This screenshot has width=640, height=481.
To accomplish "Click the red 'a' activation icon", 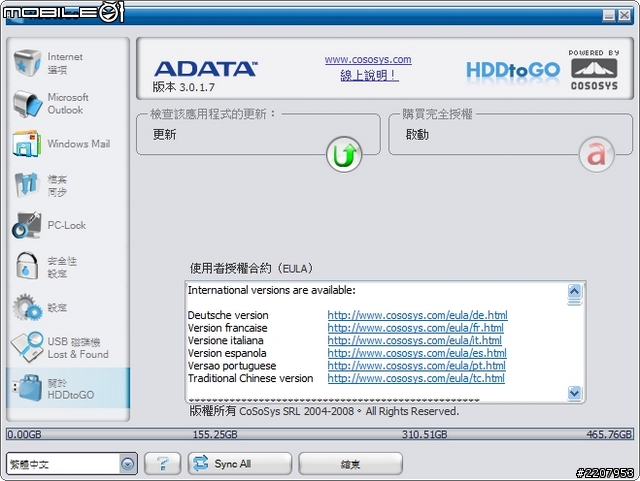I will [x=596, y=154].
